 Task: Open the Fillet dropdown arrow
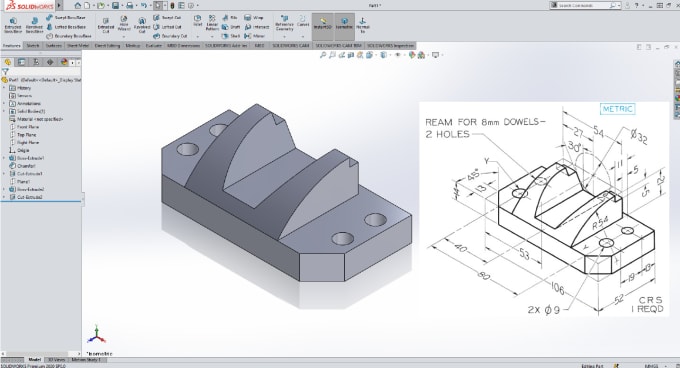[x=198, y=36]
